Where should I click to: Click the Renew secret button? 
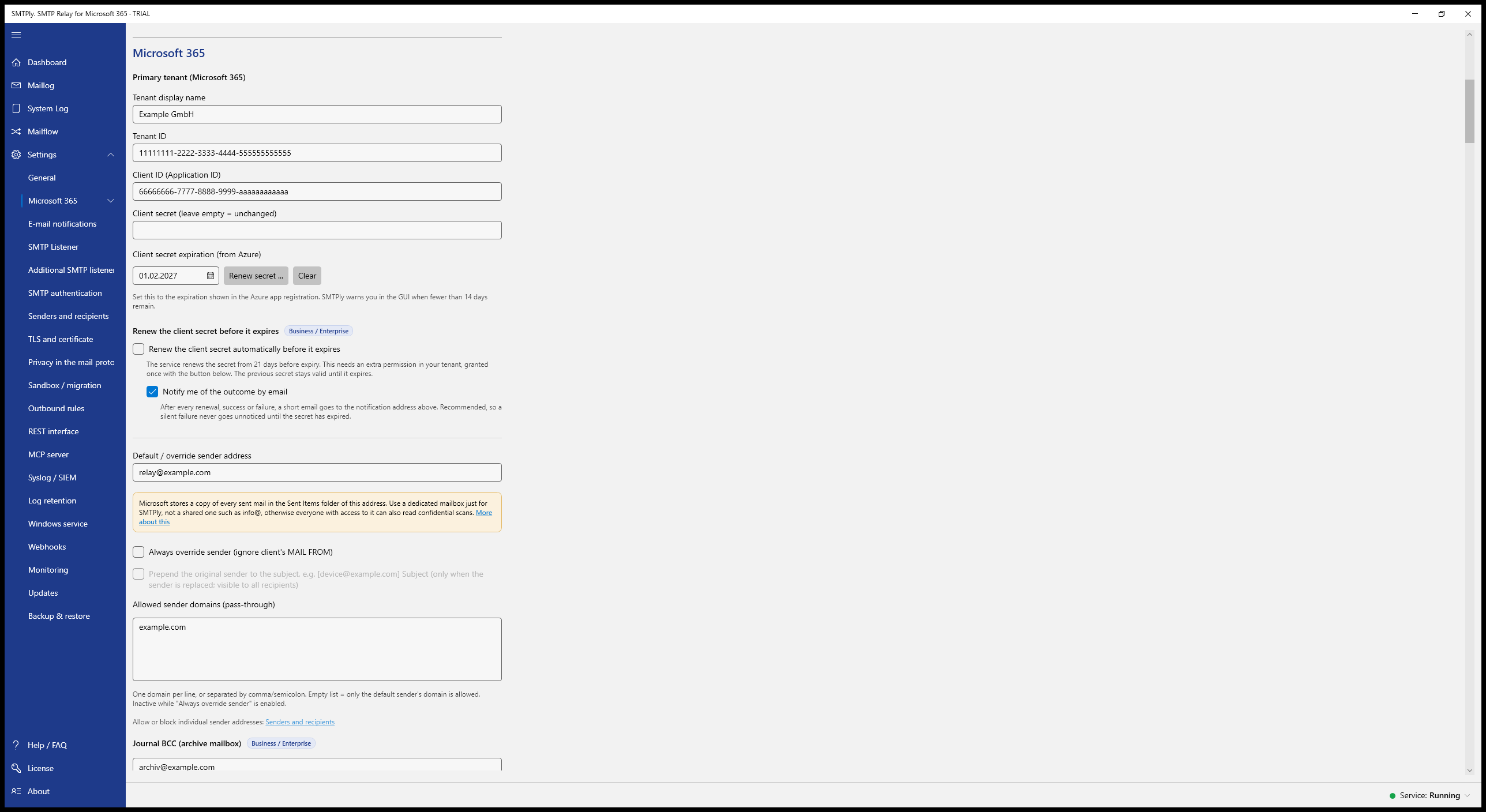[256, 276]
